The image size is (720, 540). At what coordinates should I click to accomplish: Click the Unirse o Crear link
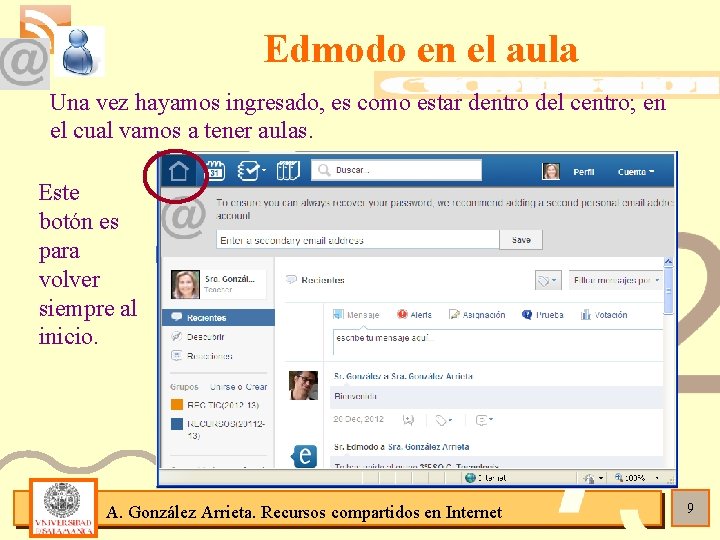(x=239, y=387)
